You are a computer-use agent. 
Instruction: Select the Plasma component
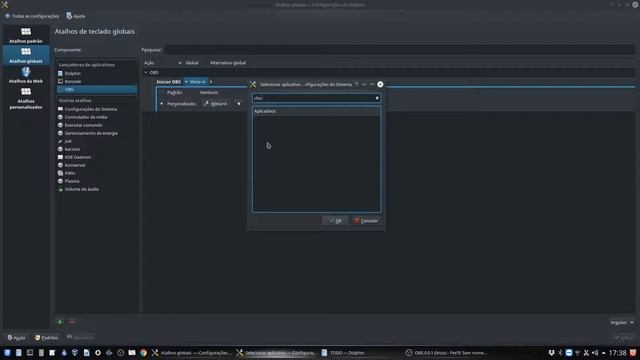[72, 181]
